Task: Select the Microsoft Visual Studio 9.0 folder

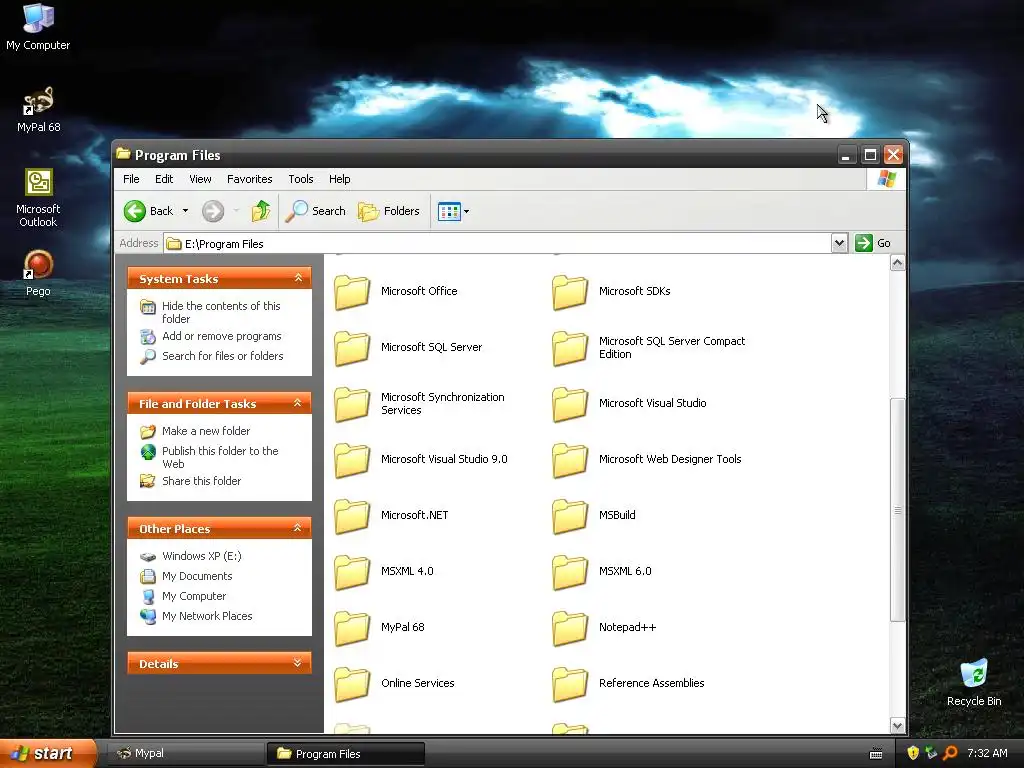Action: click(x=352, y=460)
